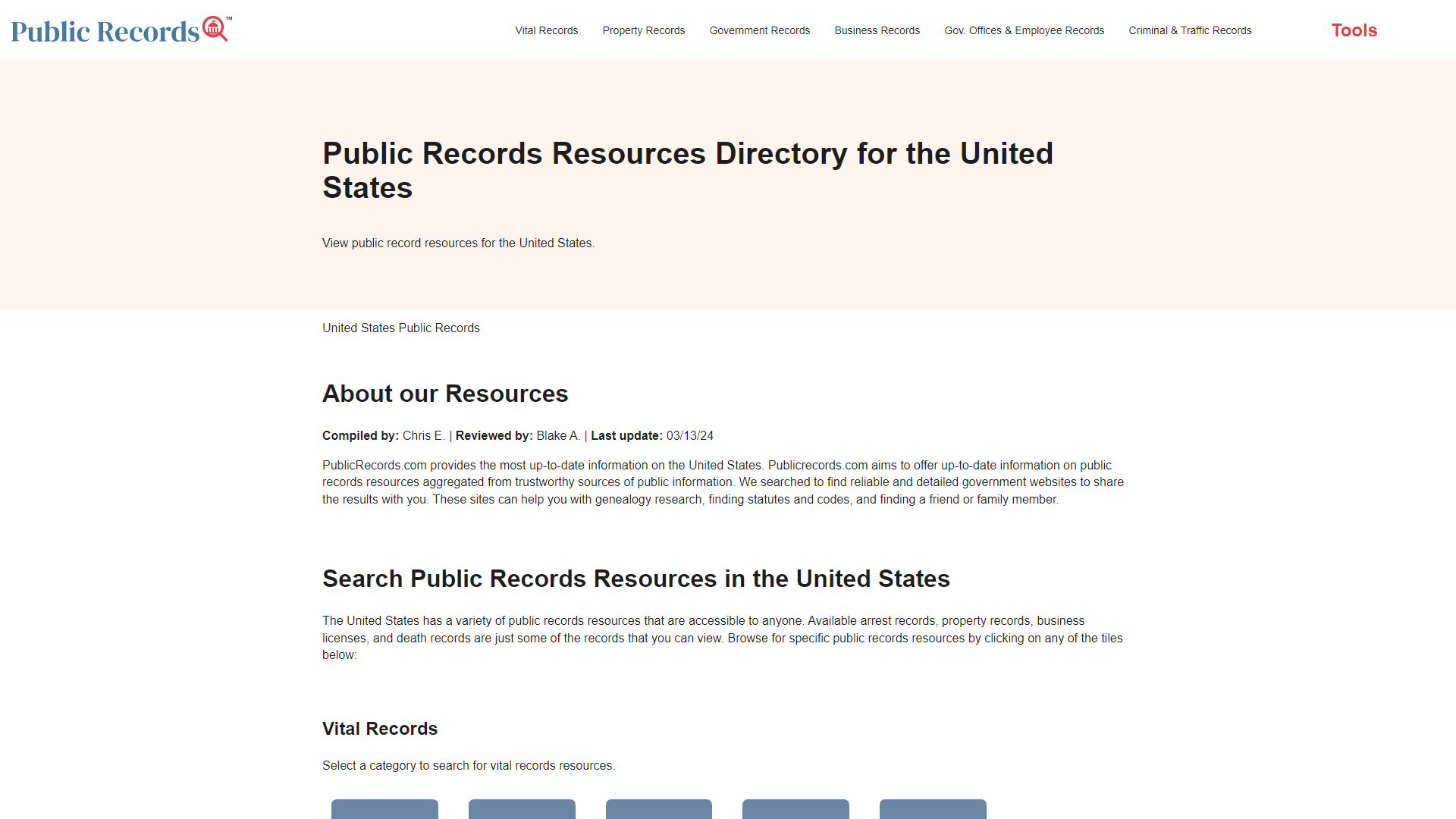Open Criminal & Traffic Records menu
The image size is (1456, 819).
pos(1190,30)
